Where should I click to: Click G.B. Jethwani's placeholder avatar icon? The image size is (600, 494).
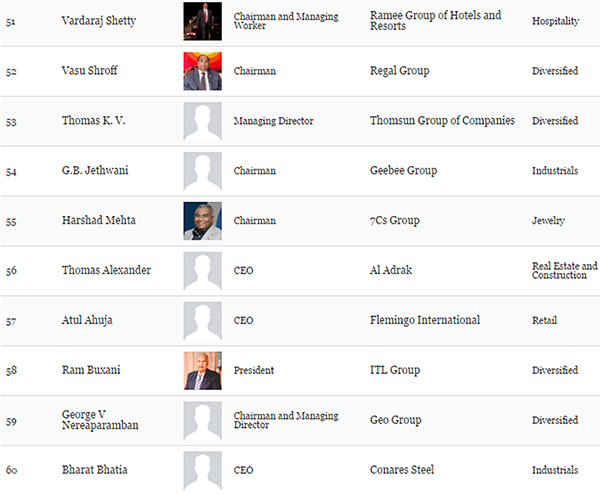click(x=202, y=171)
